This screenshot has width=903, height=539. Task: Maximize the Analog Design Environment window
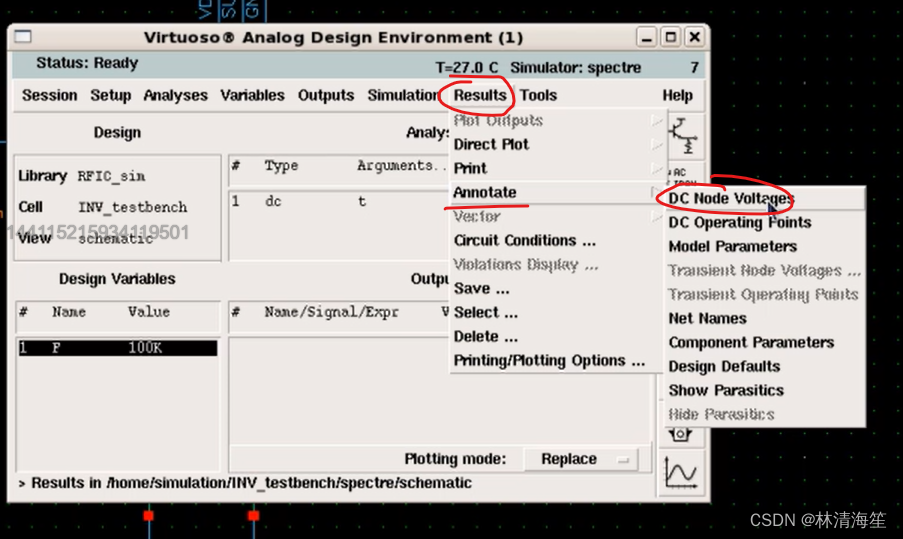pos(670,37)
